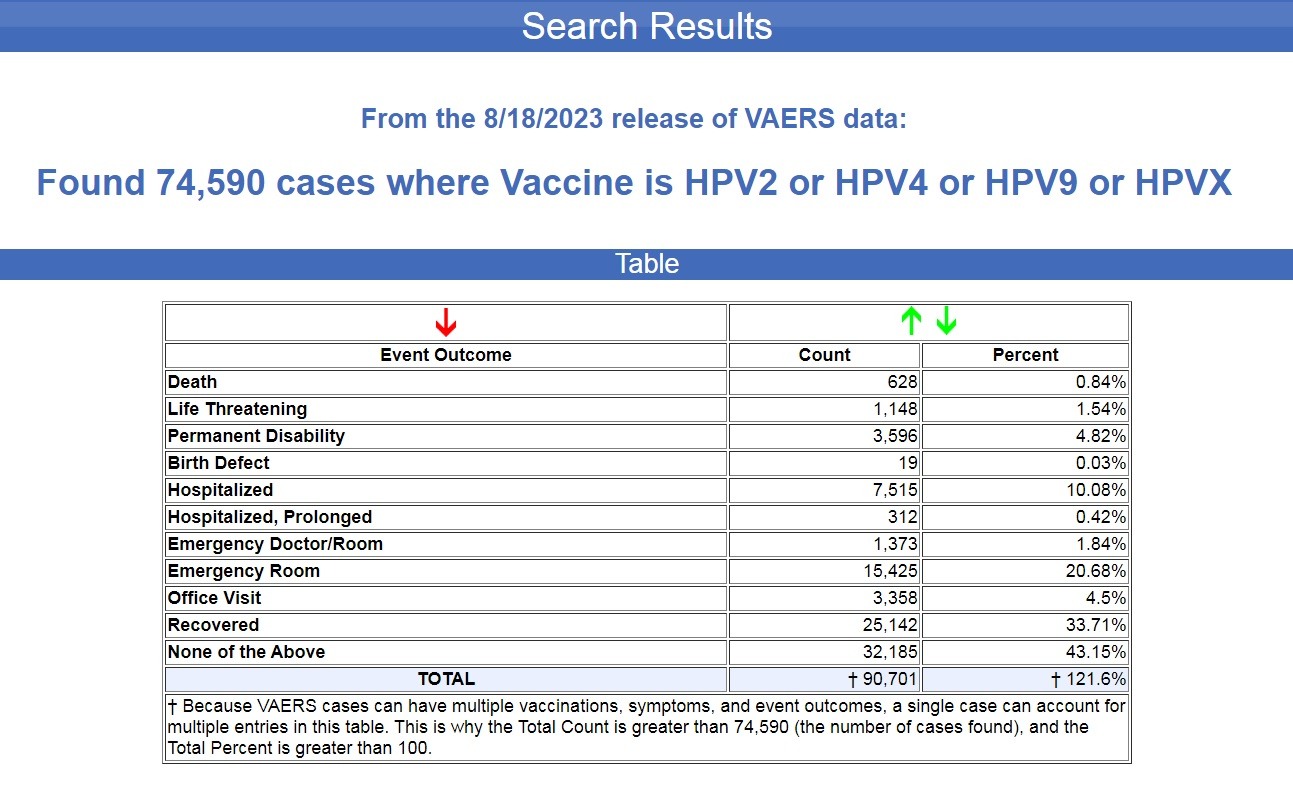Click the Recovered count 25,142
The width and height of the screenshot is (1293, 796).
[x=889, y=625]
